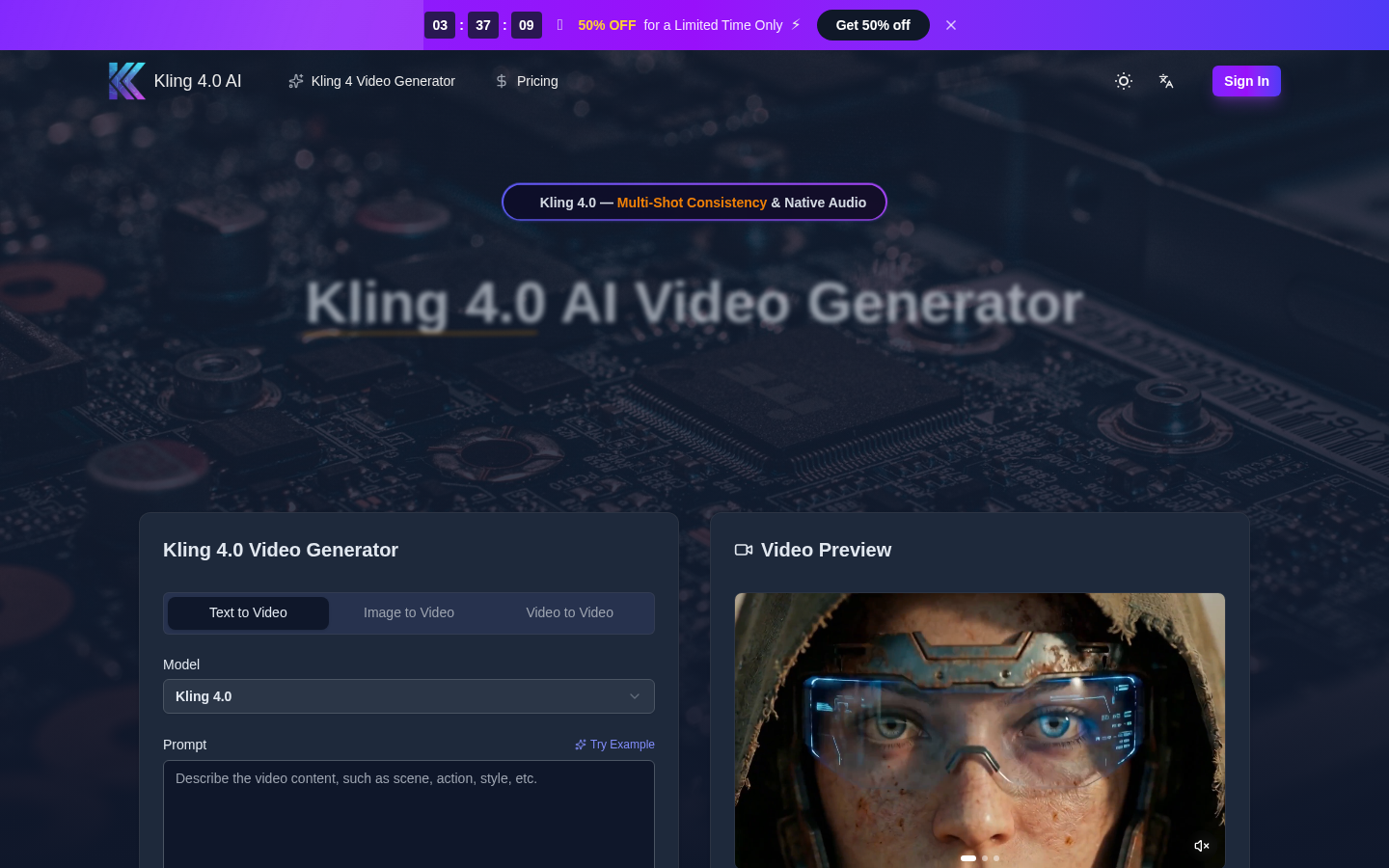Select the second carousel dot indicator
This screenshot has width=1389, height=868.
pyautogui.click(x=985, y=858)
